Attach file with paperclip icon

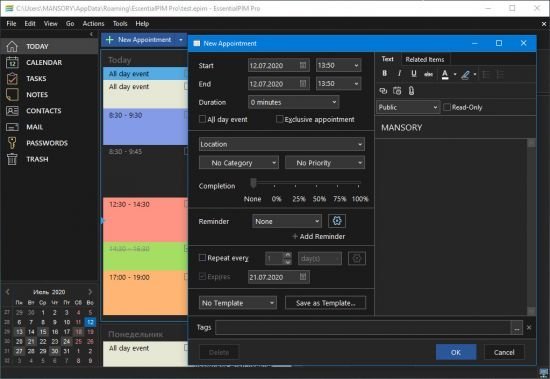(x=411, y=91)
